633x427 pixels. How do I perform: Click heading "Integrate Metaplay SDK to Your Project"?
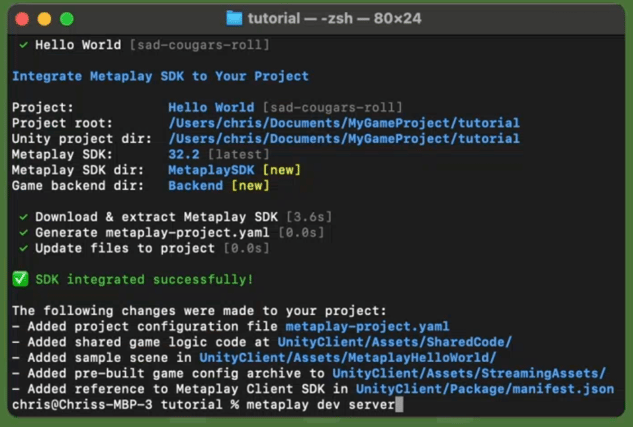pos(160,76)
